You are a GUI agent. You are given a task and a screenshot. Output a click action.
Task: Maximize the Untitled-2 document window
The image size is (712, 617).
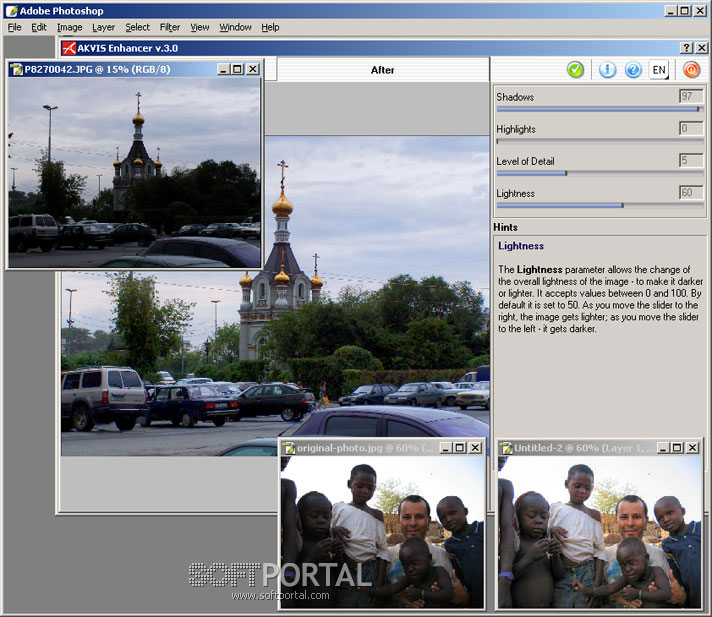click(677, 448)
